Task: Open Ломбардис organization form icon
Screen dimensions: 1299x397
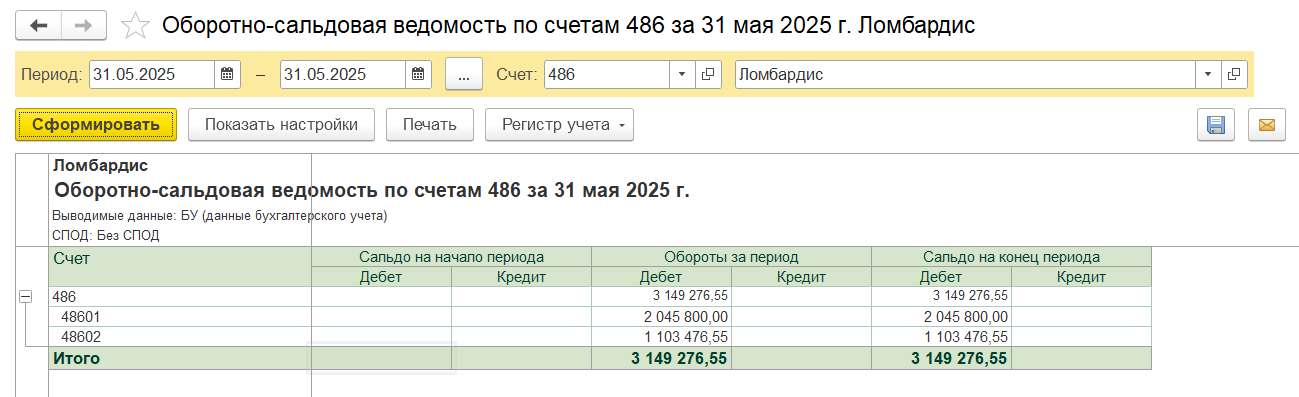Action: [1234, 75]
